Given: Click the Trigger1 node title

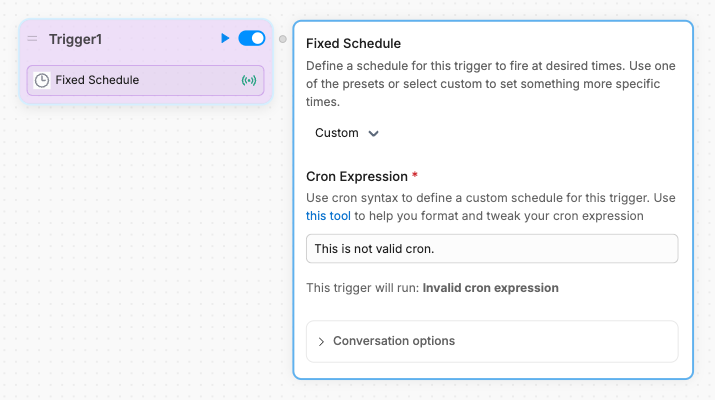Looking at the screenshot, I should tap(75, 39).
